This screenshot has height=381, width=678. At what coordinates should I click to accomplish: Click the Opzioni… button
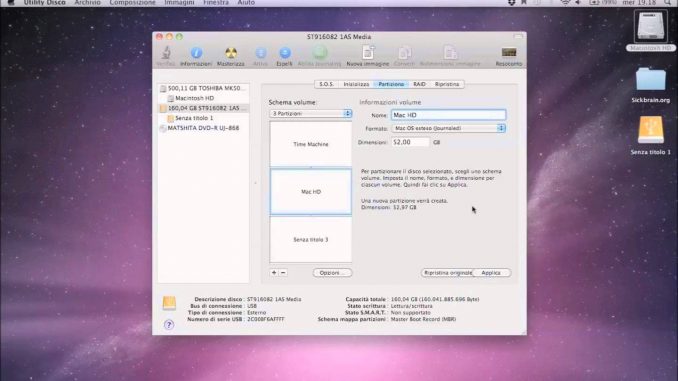(333, 273)
